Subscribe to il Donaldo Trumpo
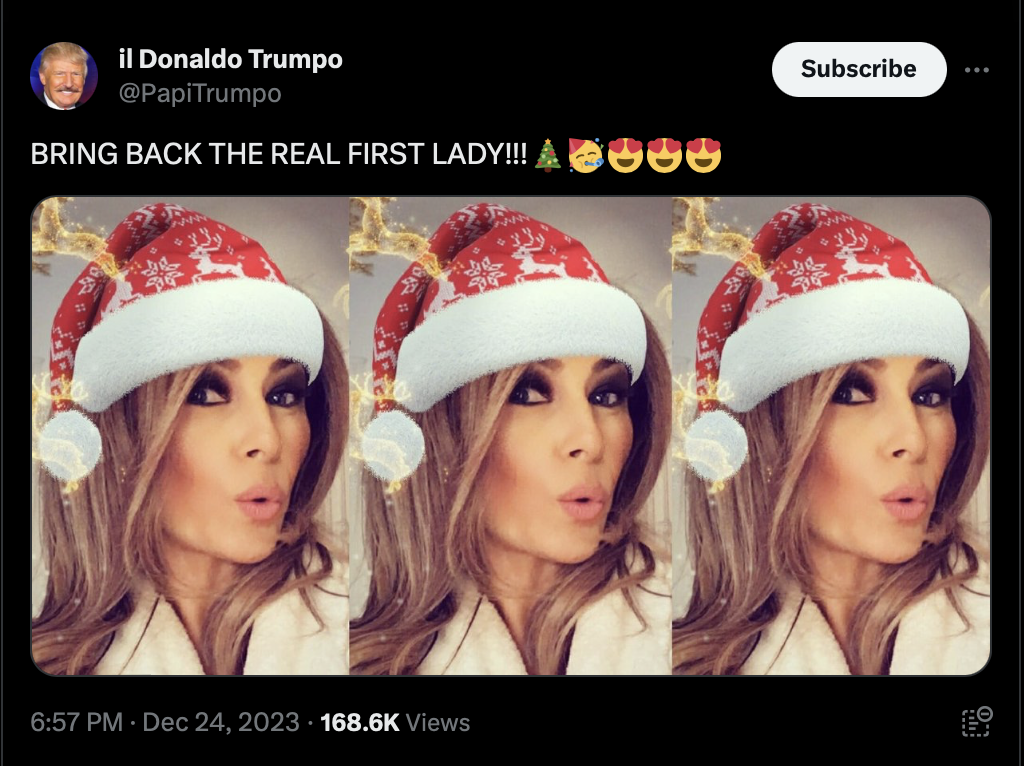 point(859,69)
